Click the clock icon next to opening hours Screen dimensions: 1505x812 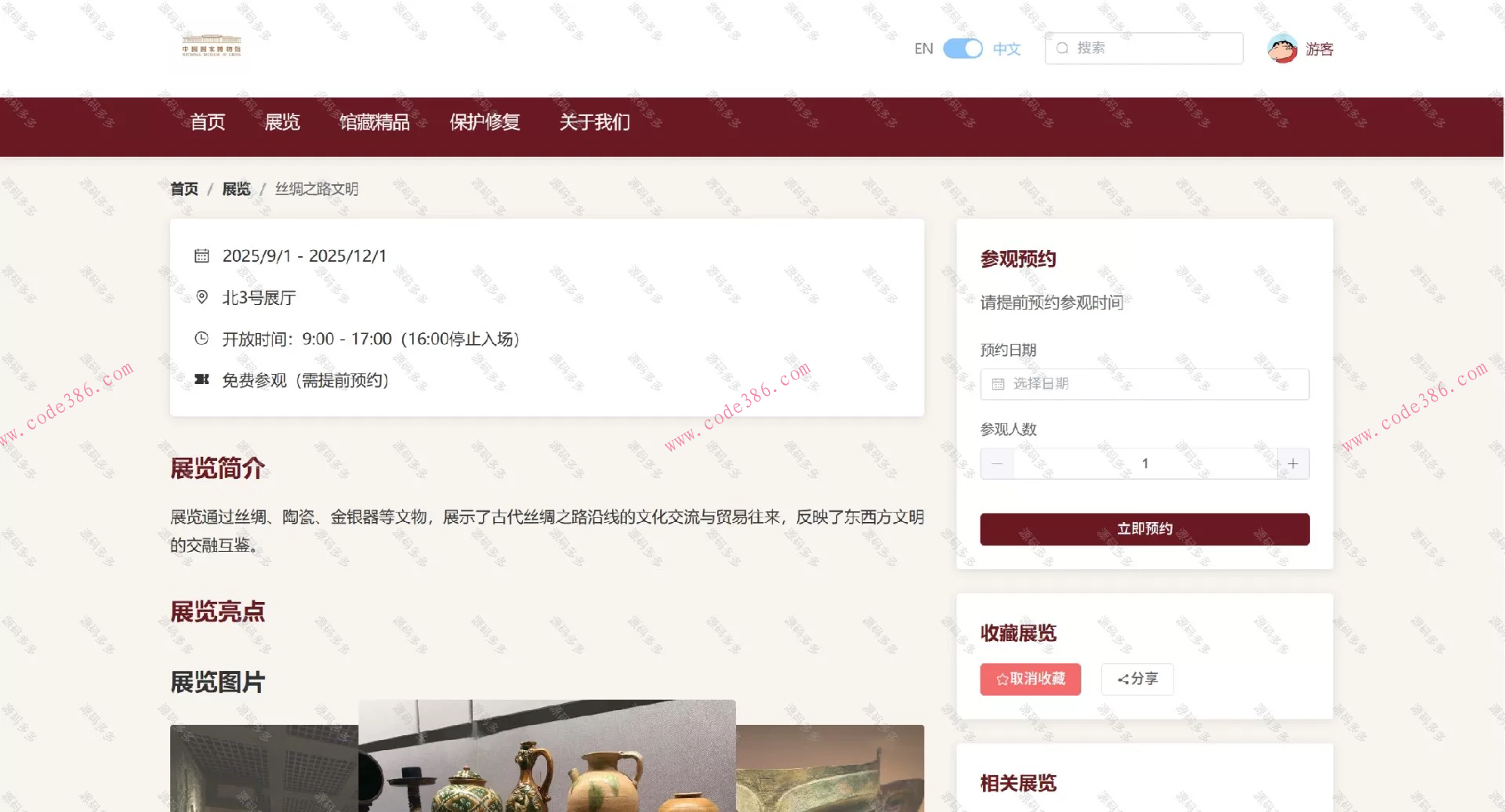tap(201, 339)
